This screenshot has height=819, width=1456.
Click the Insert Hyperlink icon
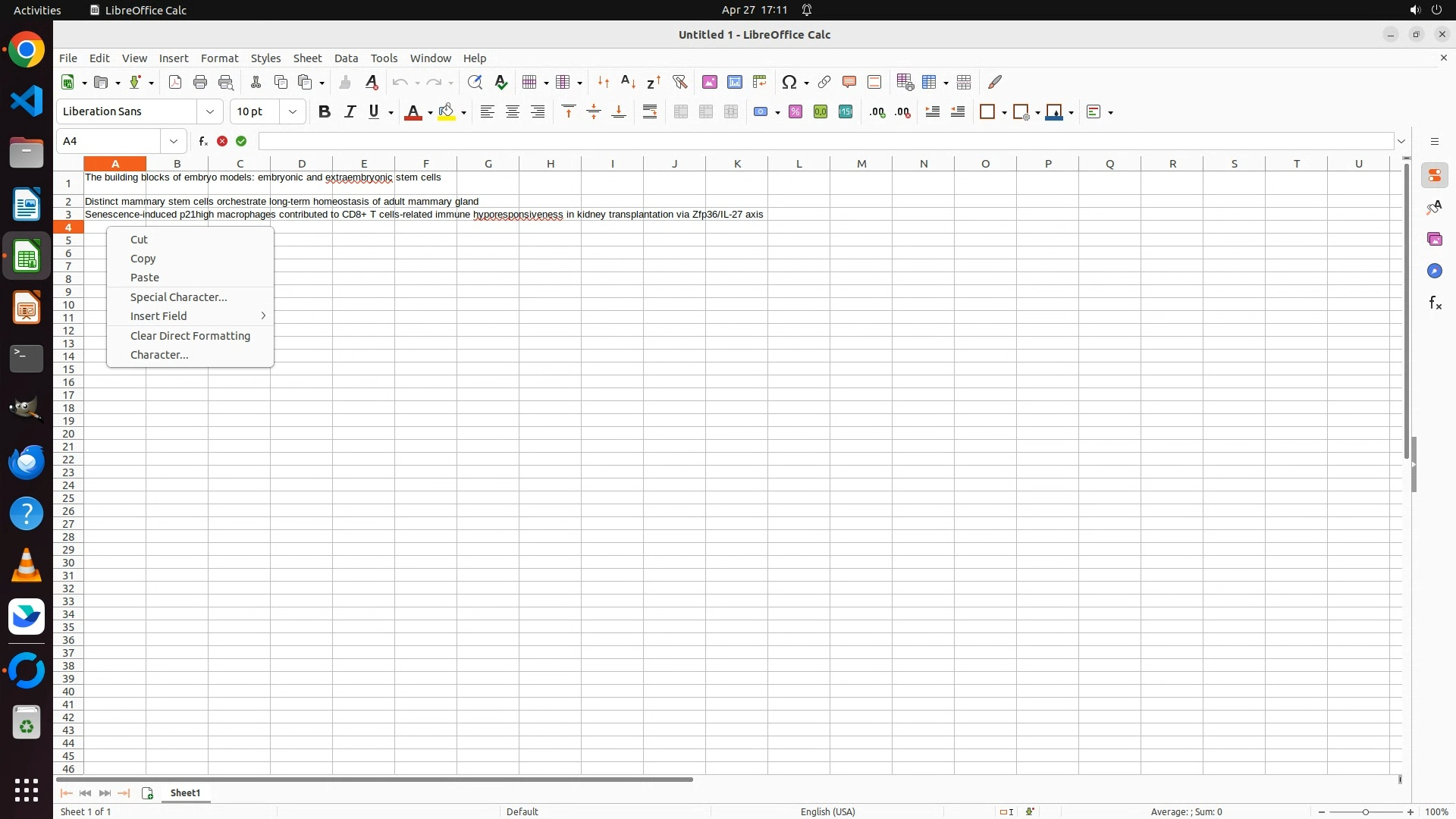[x=824, y=82]
